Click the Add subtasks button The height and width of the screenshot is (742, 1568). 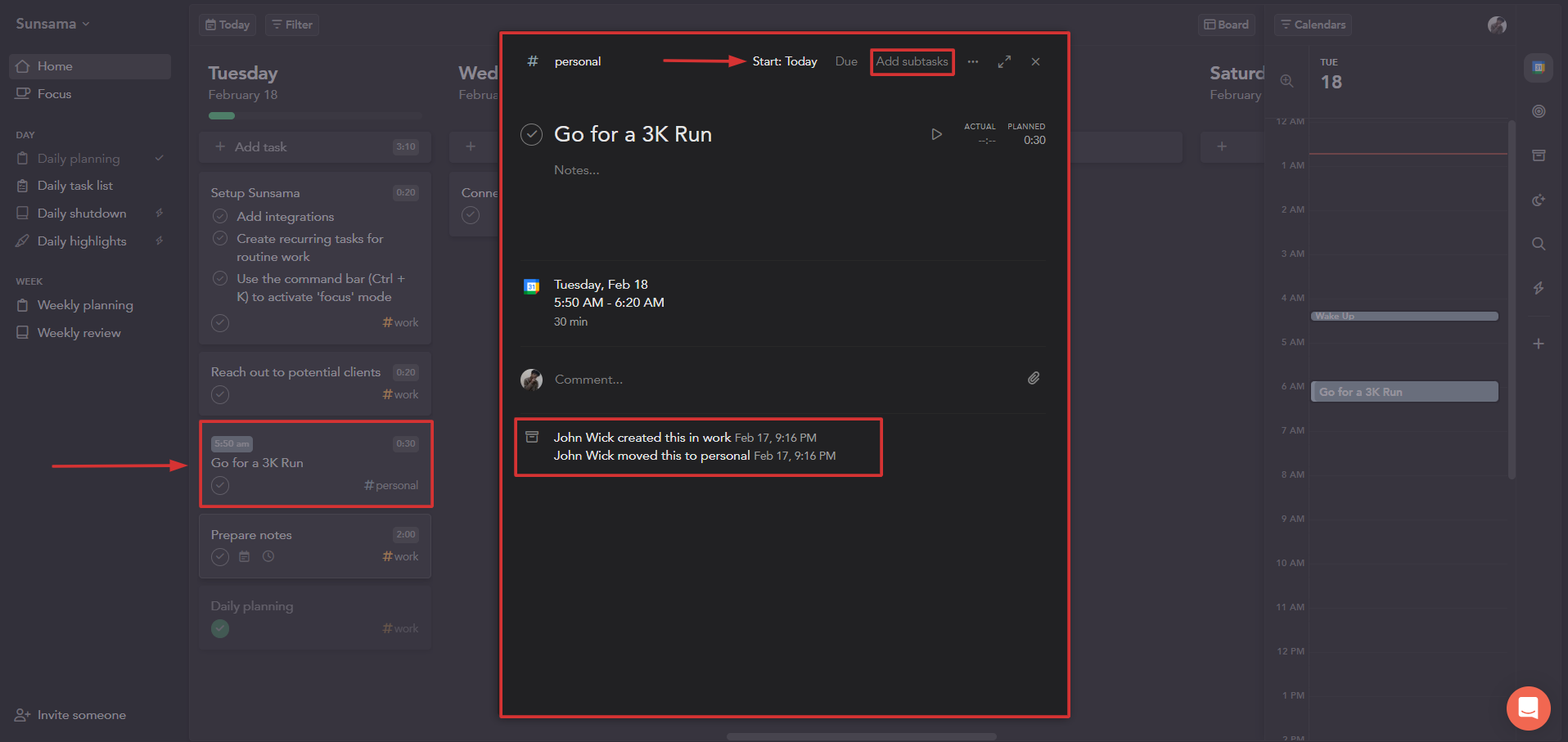coord(912,61)
